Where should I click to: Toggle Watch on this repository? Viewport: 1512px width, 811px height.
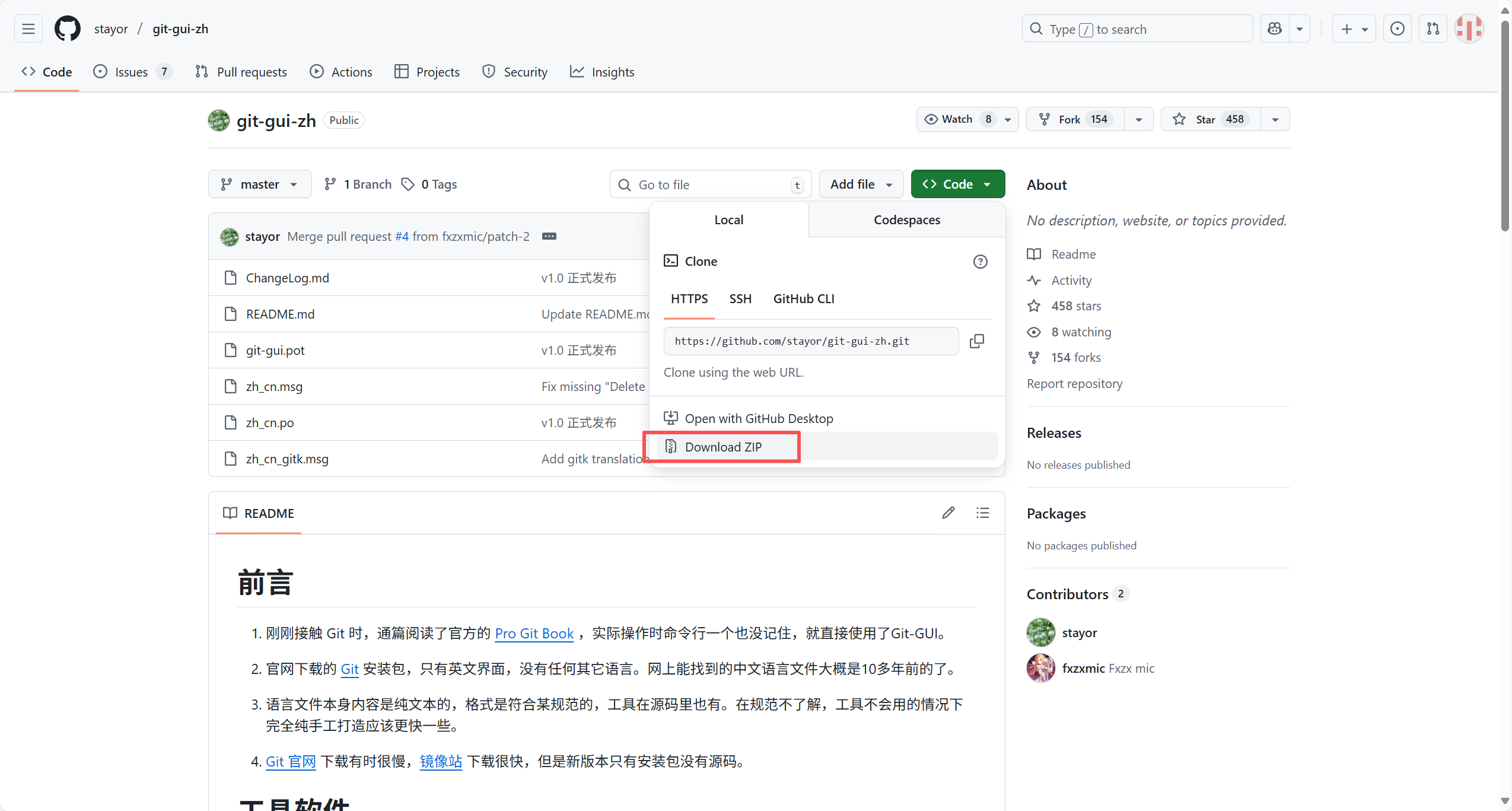coord(957,119)
